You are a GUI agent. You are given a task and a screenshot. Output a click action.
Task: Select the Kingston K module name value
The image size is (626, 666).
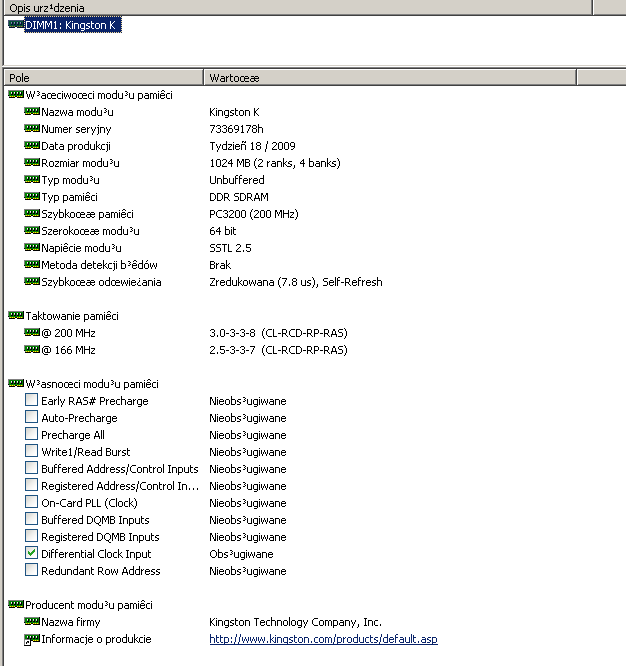pyautogui.click(x=234, y=112)
